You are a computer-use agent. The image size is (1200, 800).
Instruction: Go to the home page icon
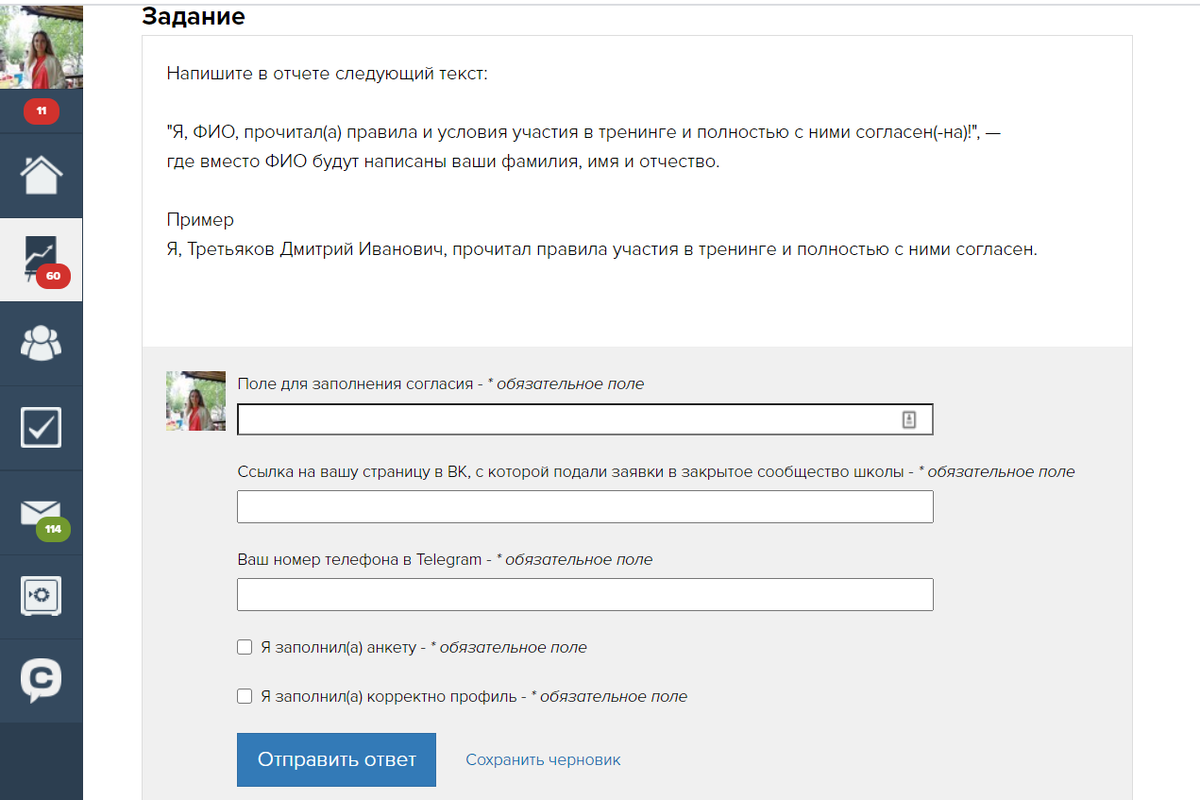(x=41, y=176)
